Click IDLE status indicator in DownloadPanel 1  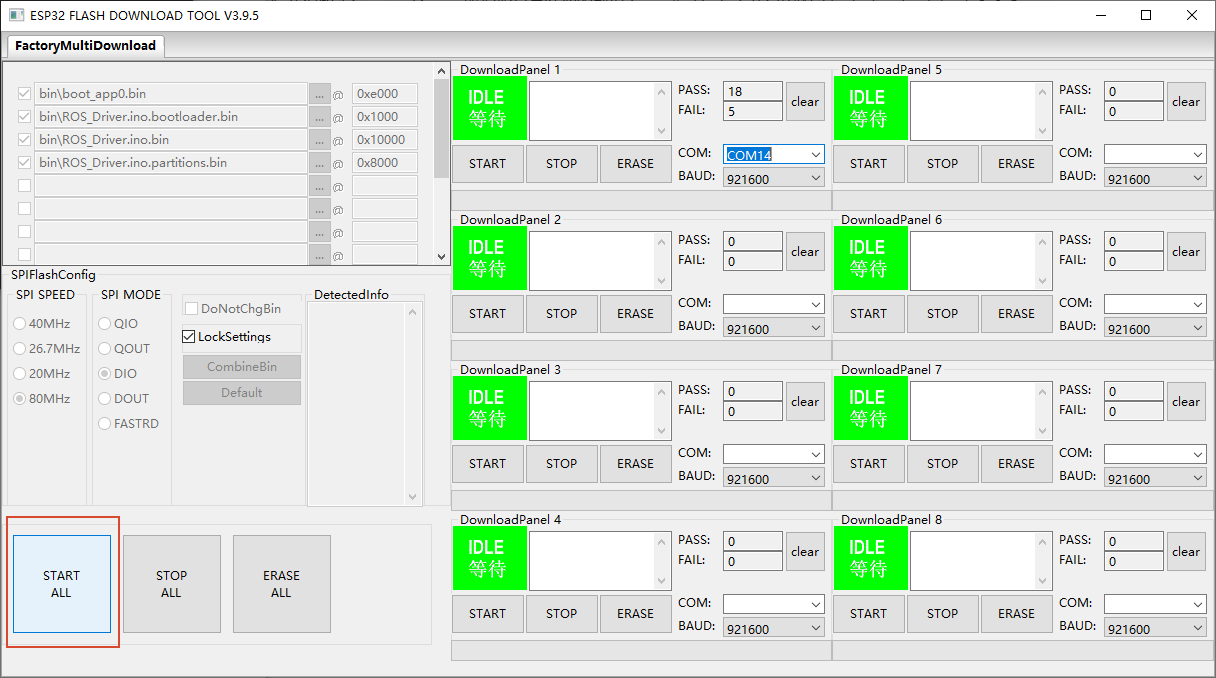tap(489, 108)
